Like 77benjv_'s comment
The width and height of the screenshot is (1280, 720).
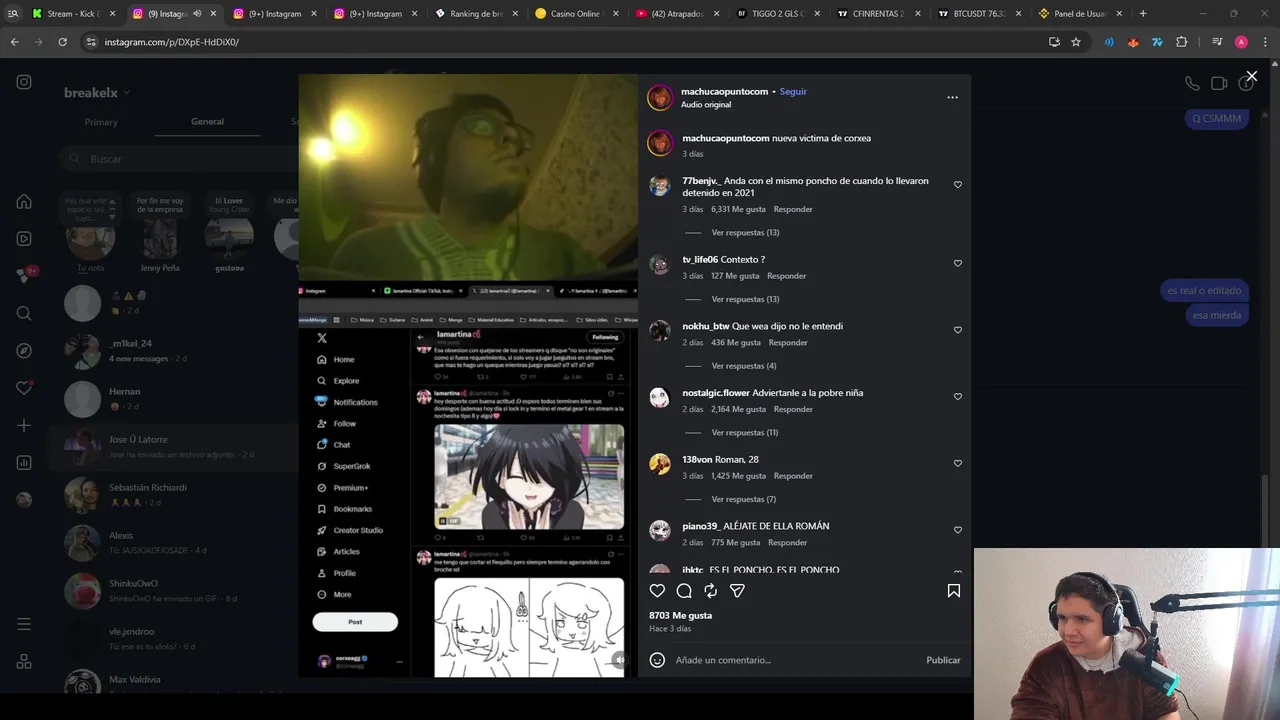(x=957, y=185)
